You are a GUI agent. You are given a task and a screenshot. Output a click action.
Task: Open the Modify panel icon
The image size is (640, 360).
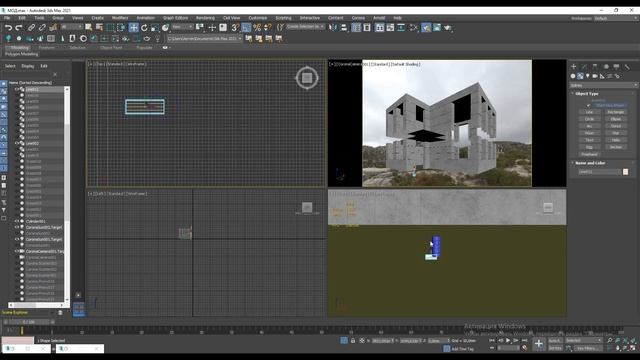pyautogui.click(x=584, y=67)
